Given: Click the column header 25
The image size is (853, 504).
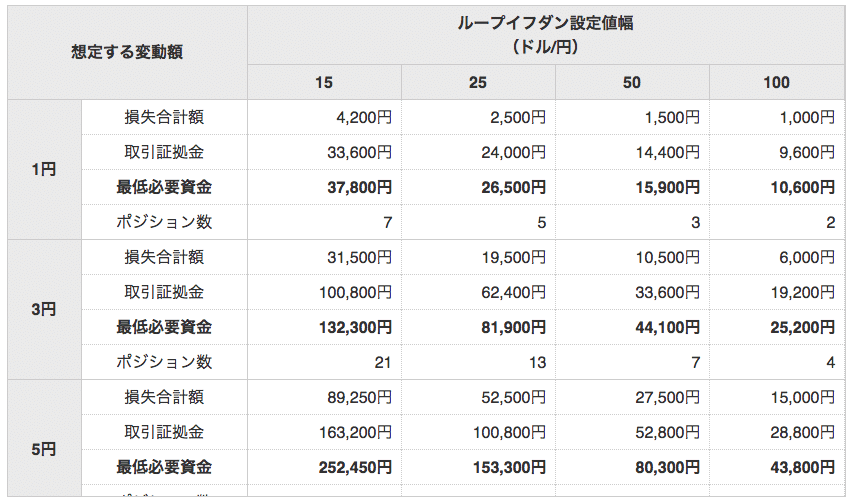Looking at the screenshot, I should pos(478,82).
